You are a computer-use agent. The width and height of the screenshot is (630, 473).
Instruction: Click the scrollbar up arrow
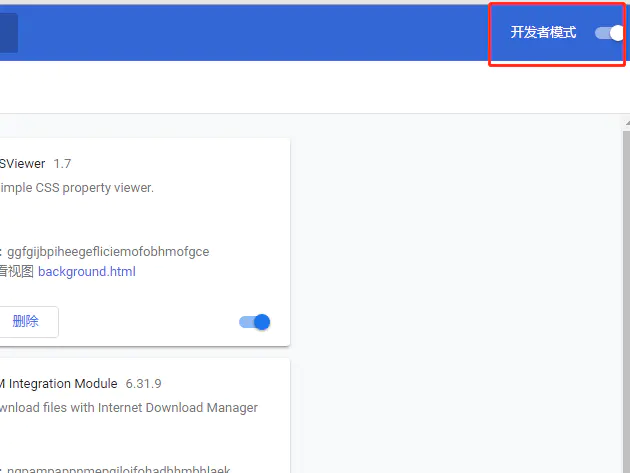[x=627, y=123]
